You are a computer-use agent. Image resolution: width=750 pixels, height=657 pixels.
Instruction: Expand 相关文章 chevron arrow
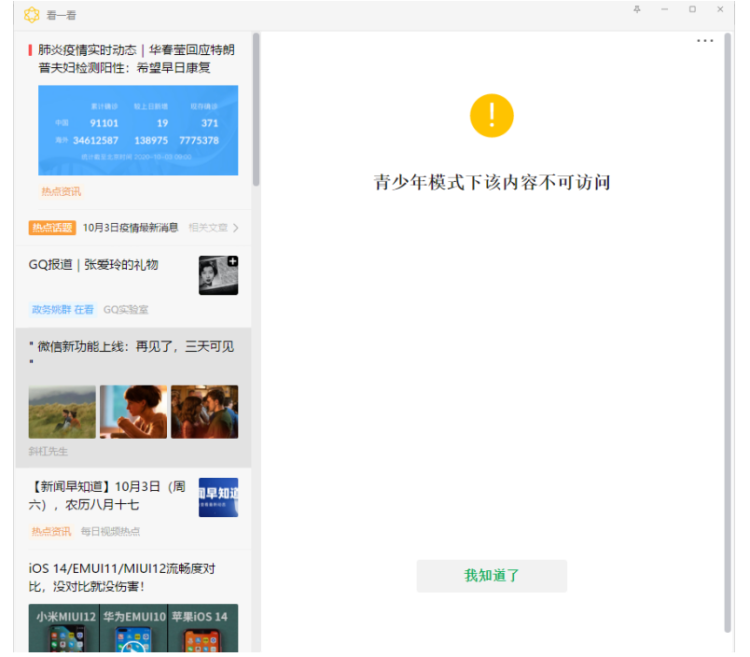pyautogui.click(x=235, y=228)
